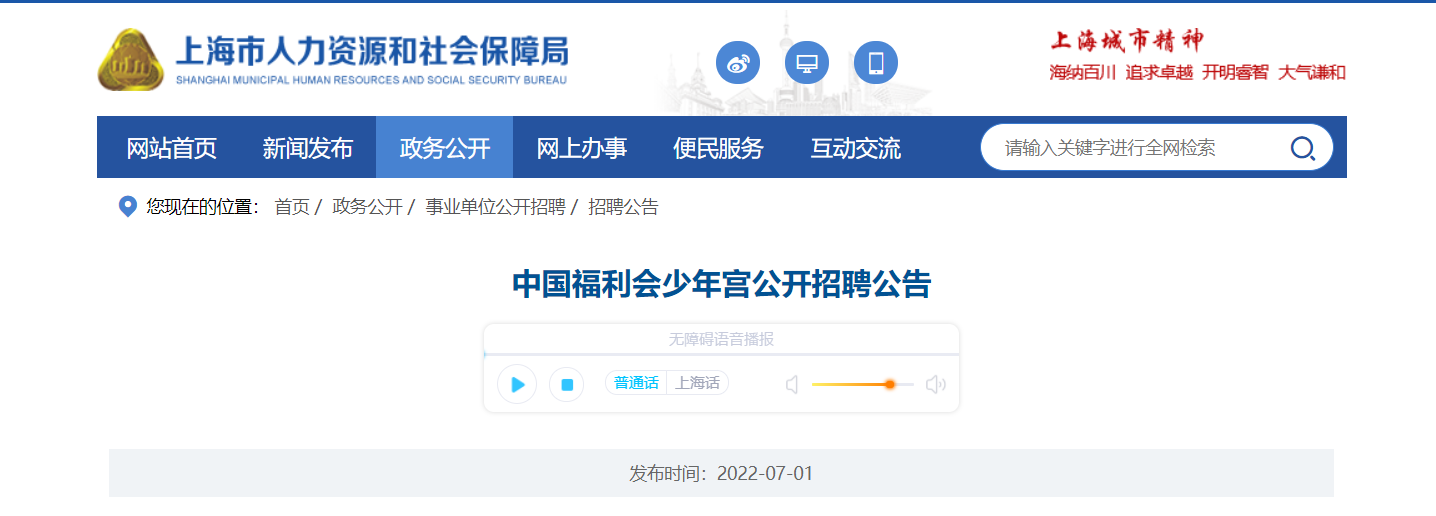Click the loud volume speaker icon

(935, 385)
